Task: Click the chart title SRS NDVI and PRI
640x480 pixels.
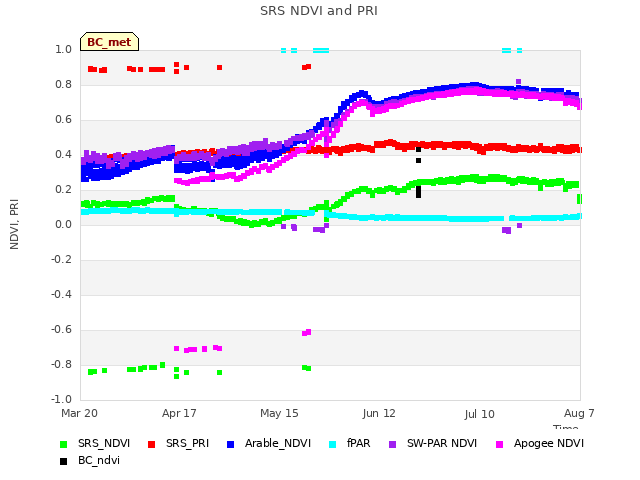Action: click(319, 11)
